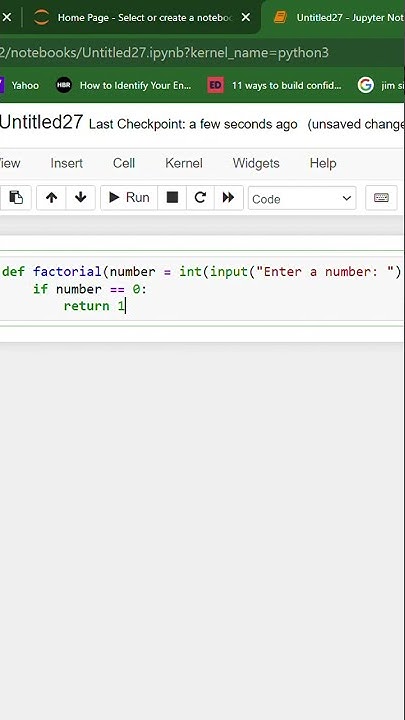Open the 11 ways to build confid... bookmark

tap(275, 85)
